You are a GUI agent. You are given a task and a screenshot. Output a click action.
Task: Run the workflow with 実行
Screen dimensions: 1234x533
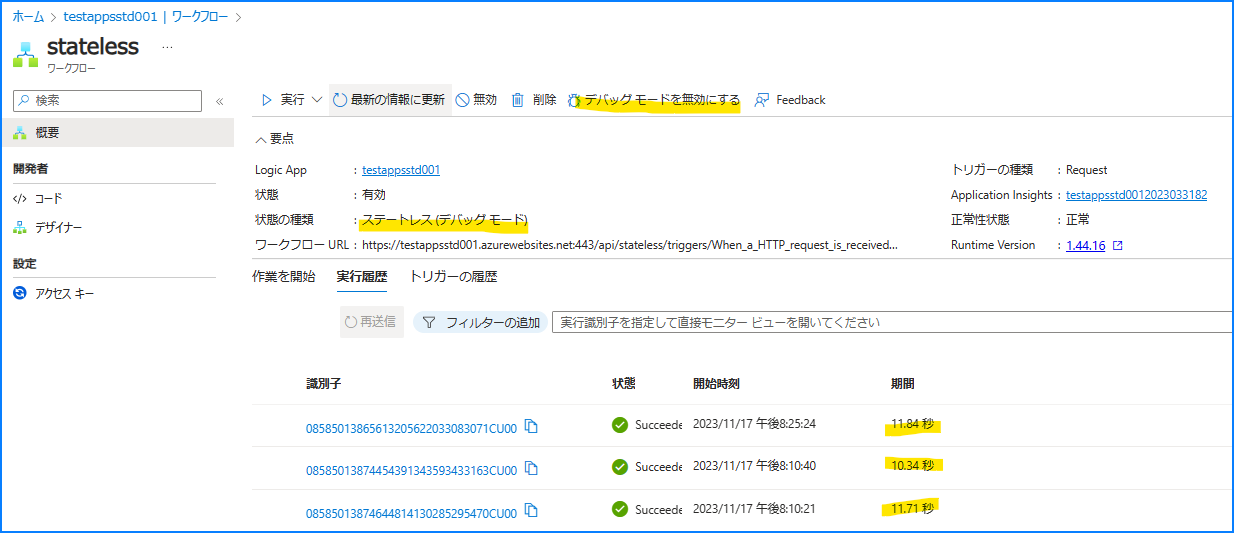(283, 100)
